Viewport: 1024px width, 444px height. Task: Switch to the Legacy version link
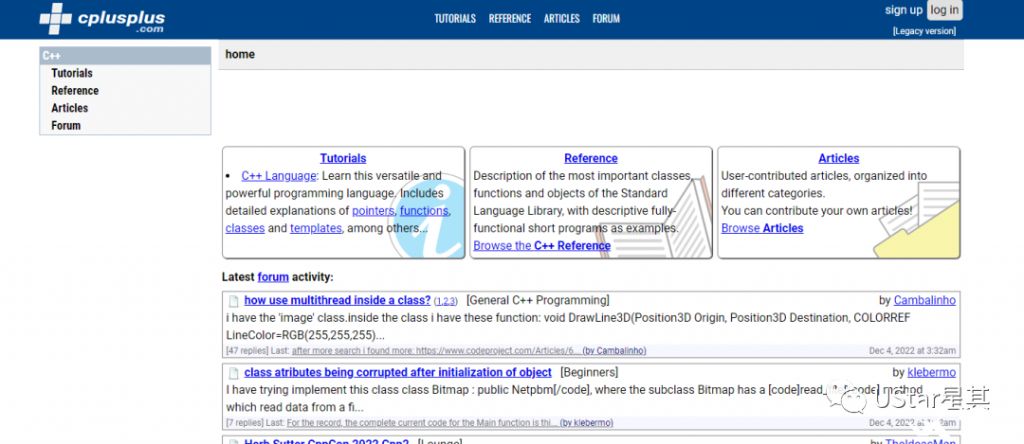[924, 31]
